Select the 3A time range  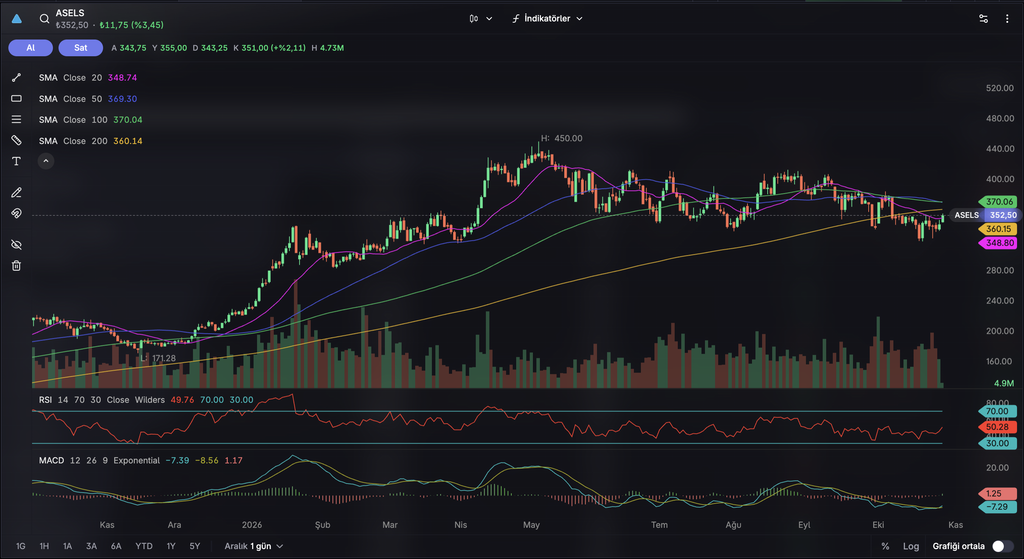(x=91, y=546)
